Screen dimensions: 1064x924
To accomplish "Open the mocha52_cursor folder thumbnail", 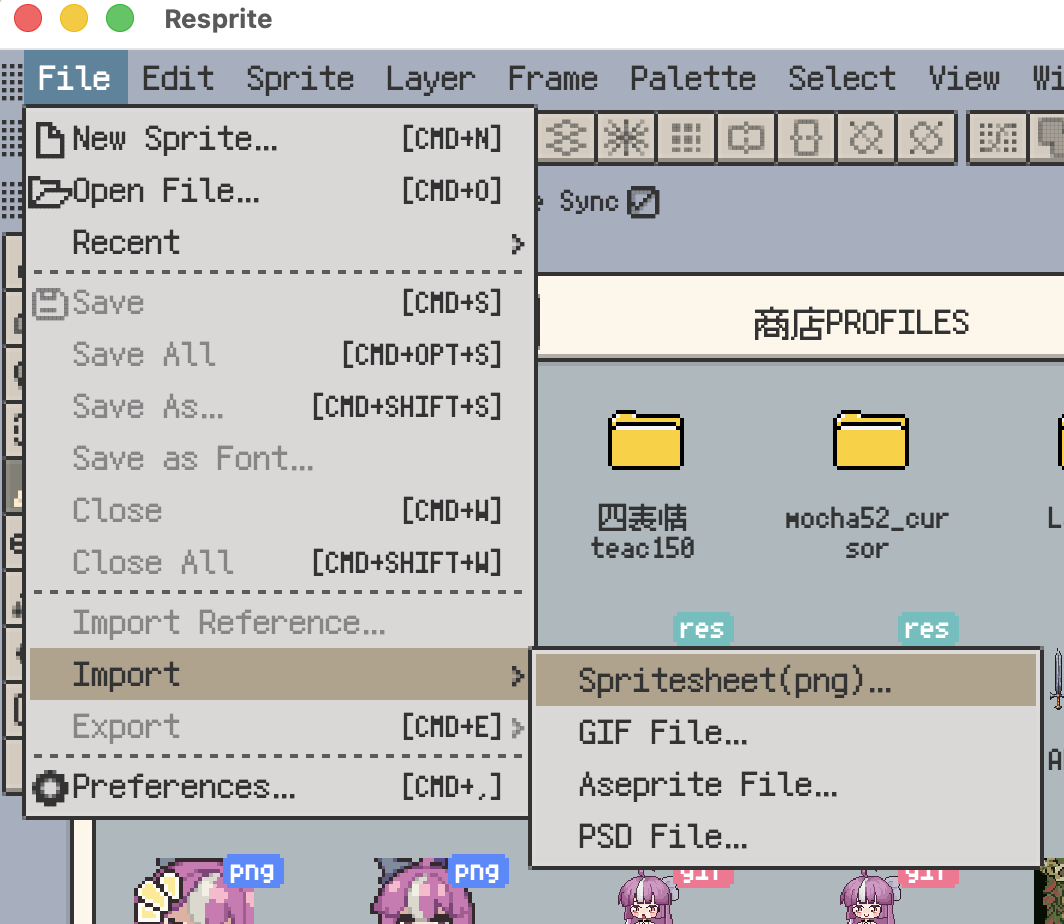I will (870, 443).
